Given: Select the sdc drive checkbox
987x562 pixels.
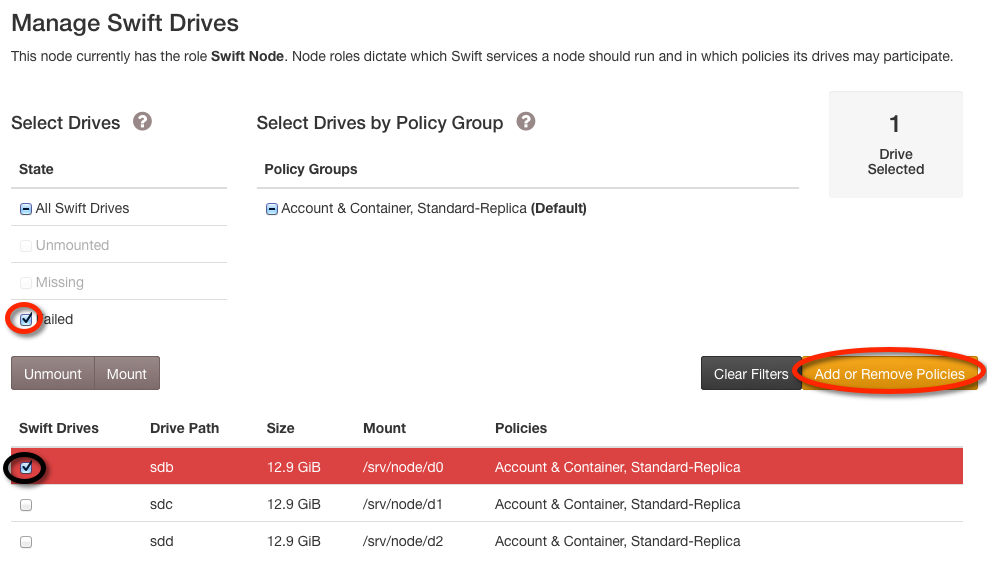Looking at the screenshot, I should 26,505.
